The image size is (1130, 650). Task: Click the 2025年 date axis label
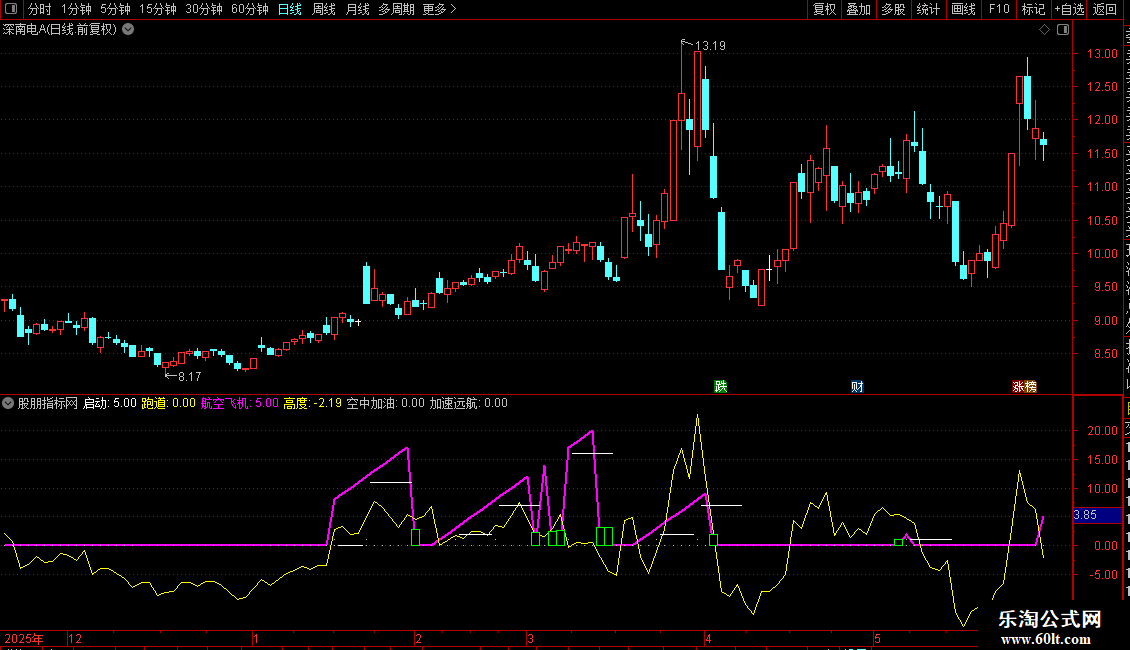(x=24, y=639)
